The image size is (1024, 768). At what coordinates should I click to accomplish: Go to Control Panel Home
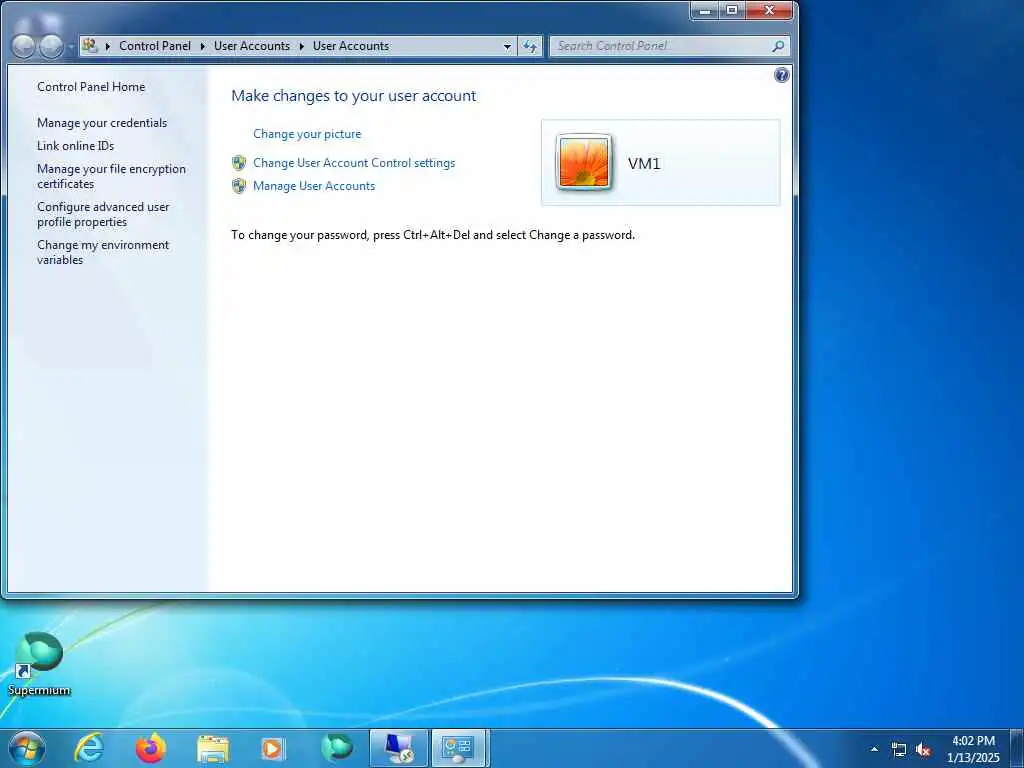(x=91, y=87)
